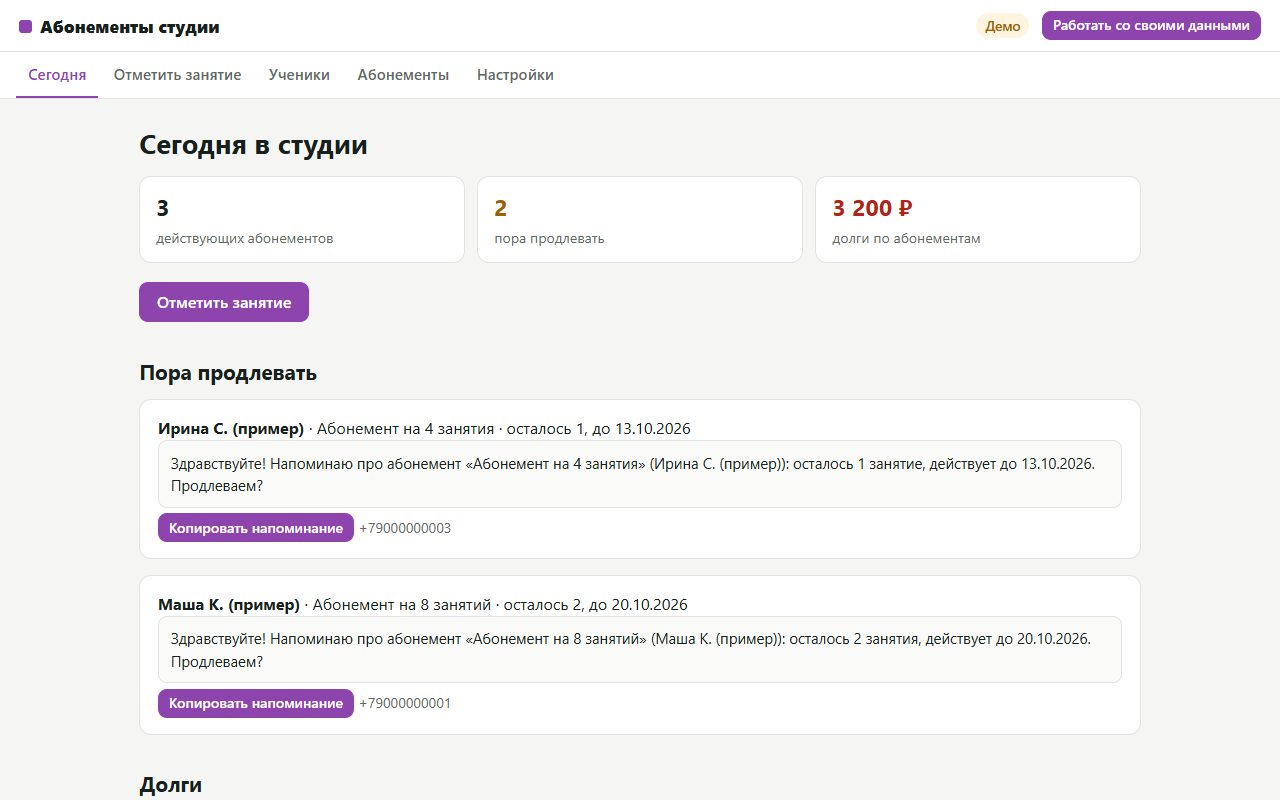Click the Долги section heading
The height and width of the screenshot is (800, 1280).
pos(171,785)
